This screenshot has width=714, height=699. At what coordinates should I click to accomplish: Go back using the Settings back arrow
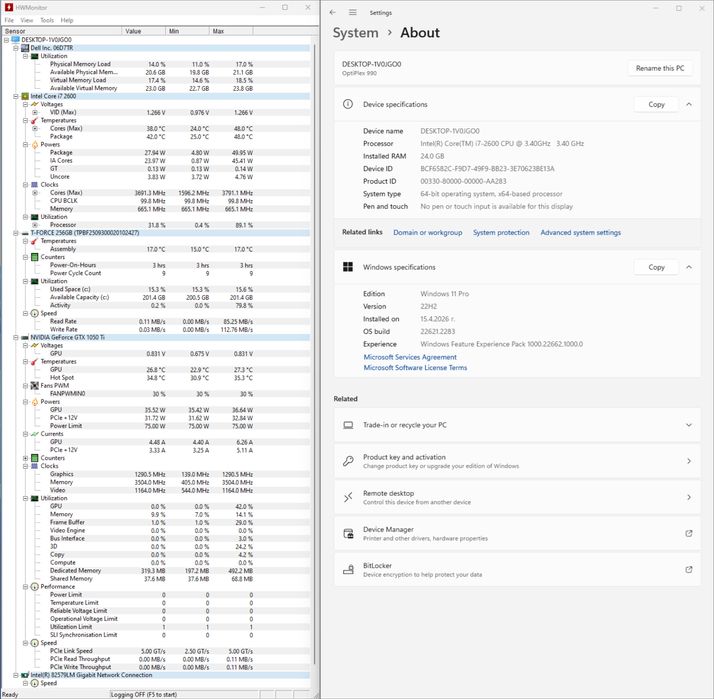(x=332, y=12)
